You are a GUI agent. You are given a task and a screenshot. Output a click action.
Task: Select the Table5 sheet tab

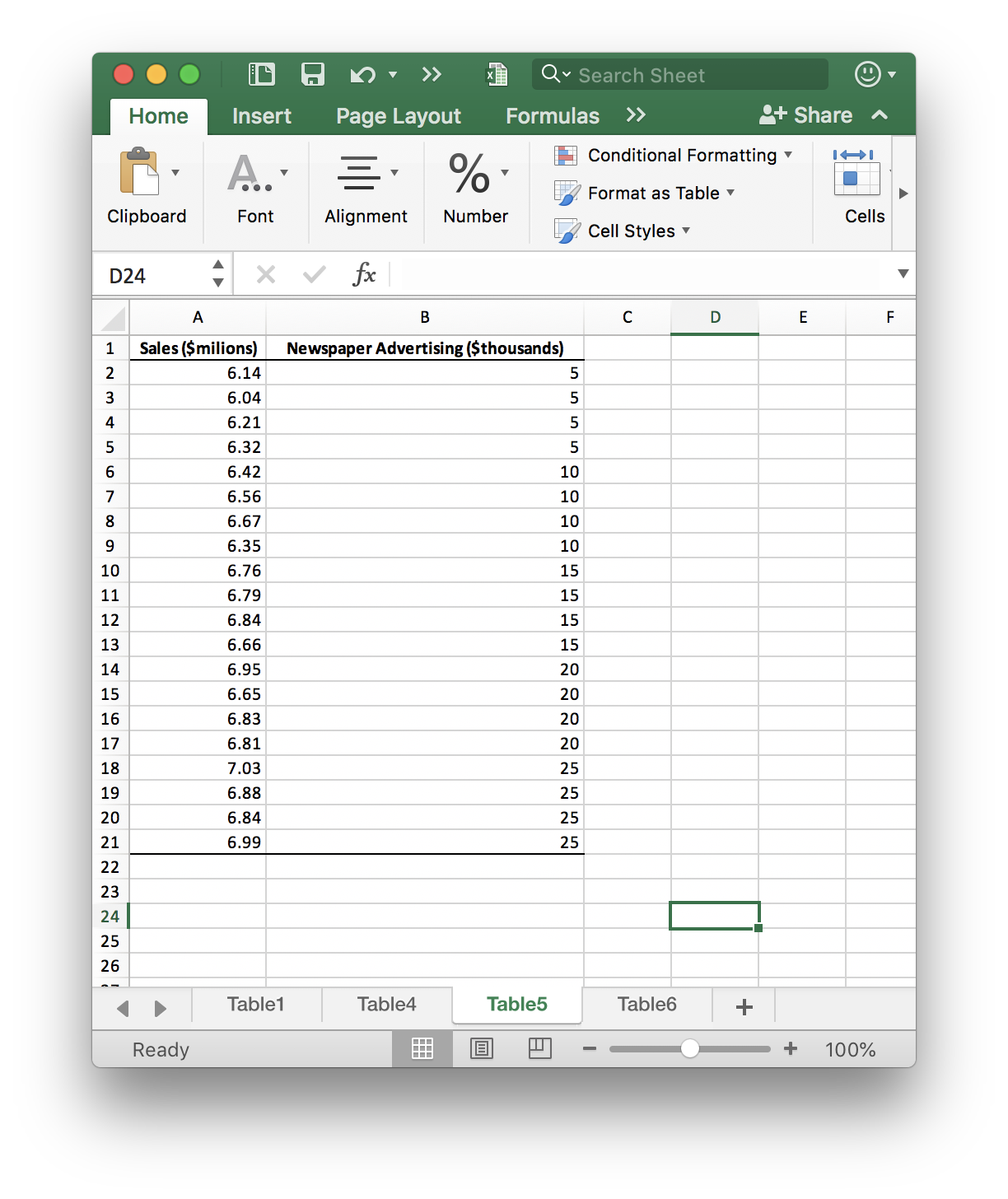tap(517, 1005)
